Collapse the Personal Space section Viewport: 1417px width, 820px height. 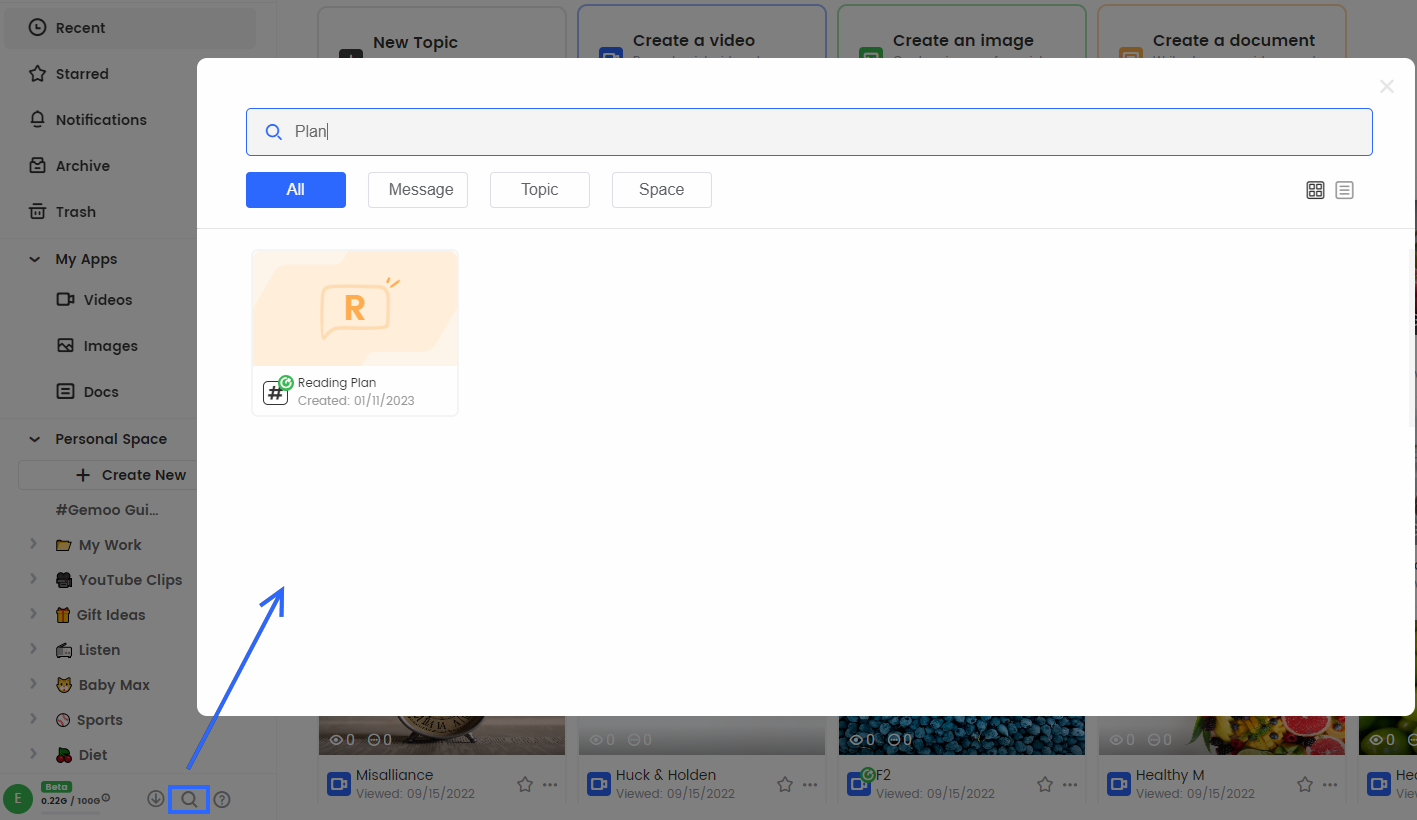[35, 439]
